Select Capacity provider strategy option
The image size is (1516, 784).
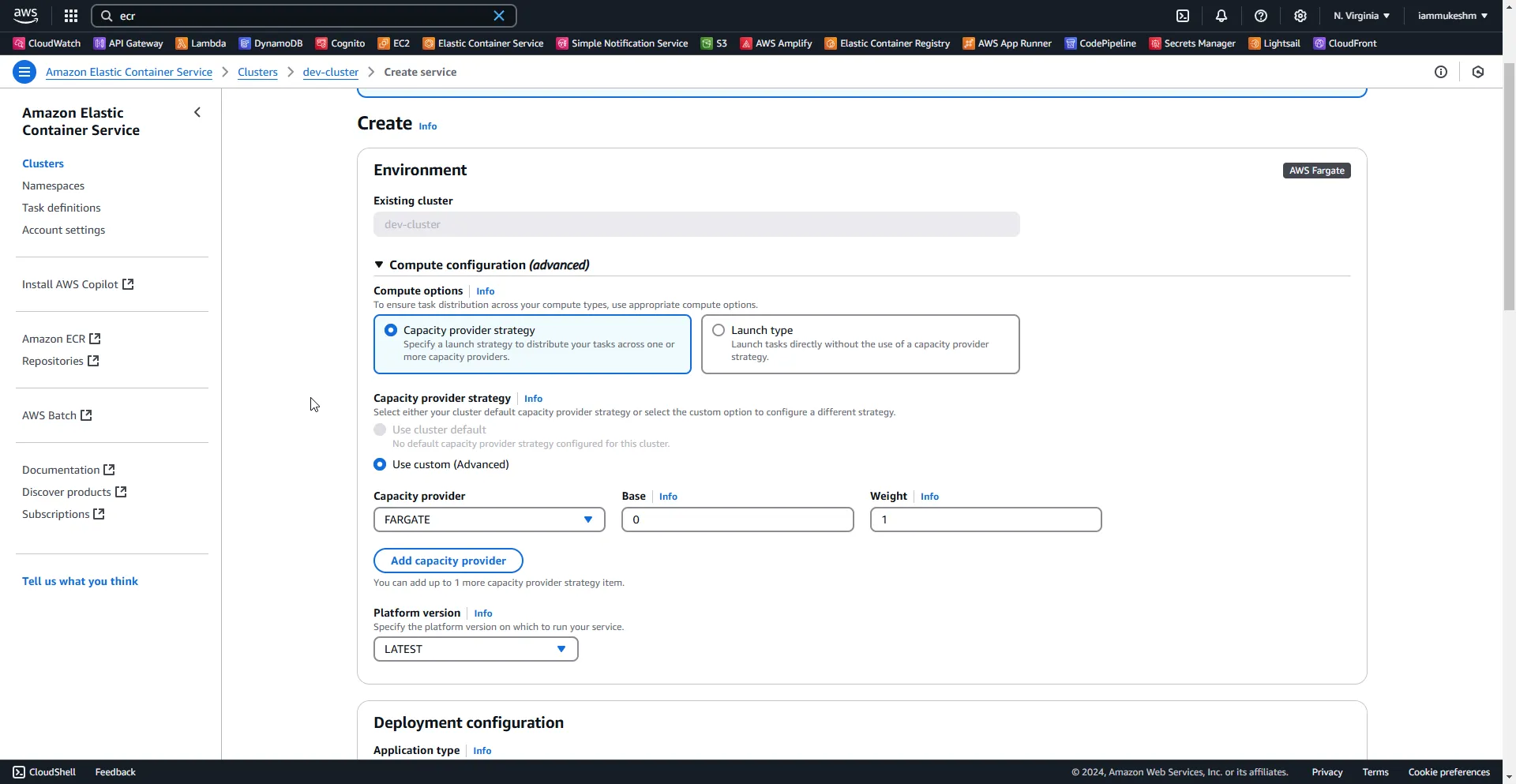(x=391, y=331)
